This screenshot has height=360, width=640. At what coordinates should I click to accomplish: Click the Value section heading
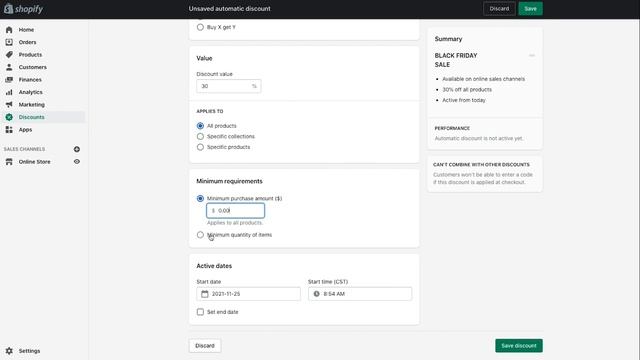coord(204,58)
